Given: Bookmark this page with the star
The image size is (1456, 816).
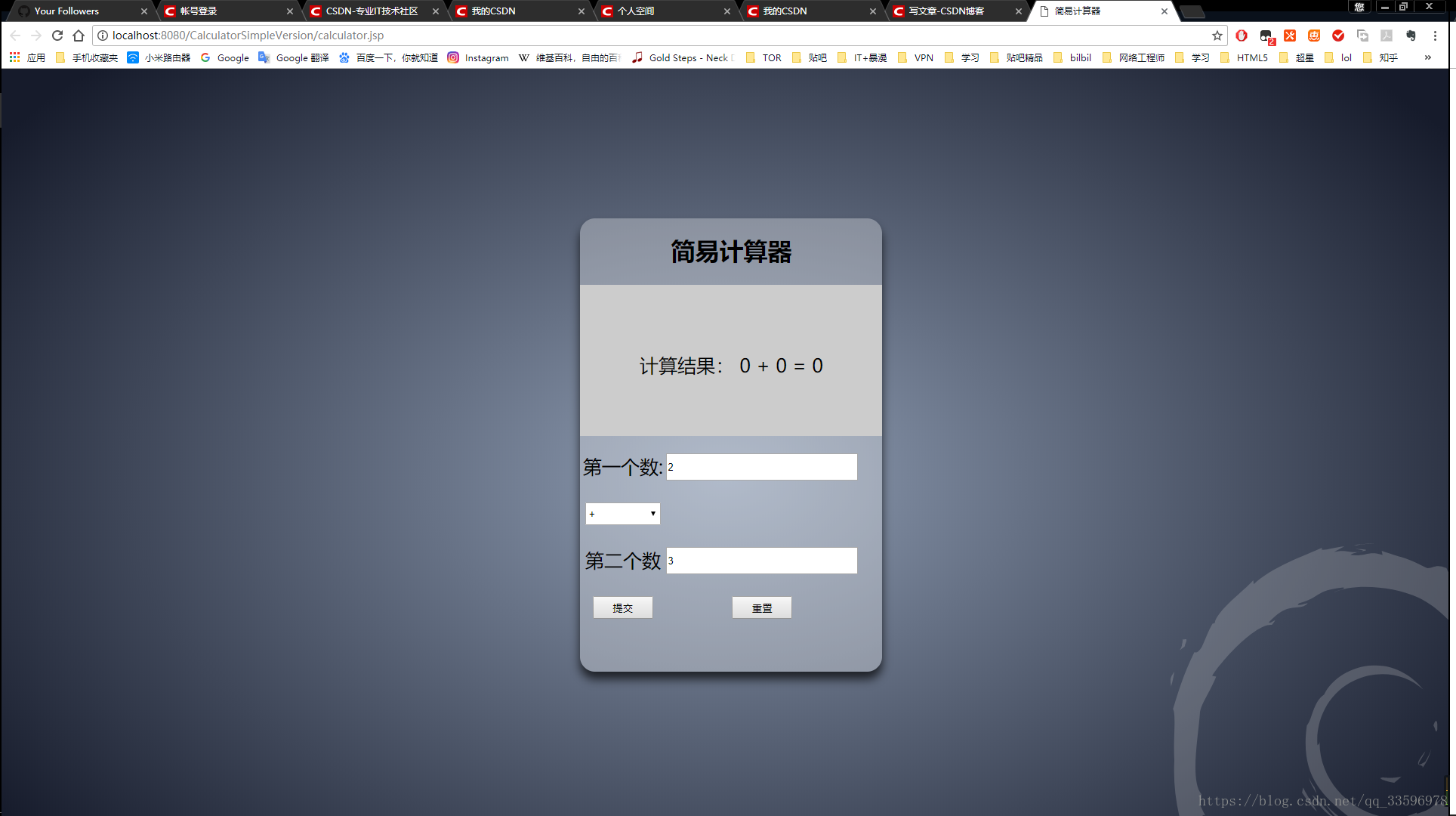Looking at the screenshot, I should click(x=1217, y=36).
